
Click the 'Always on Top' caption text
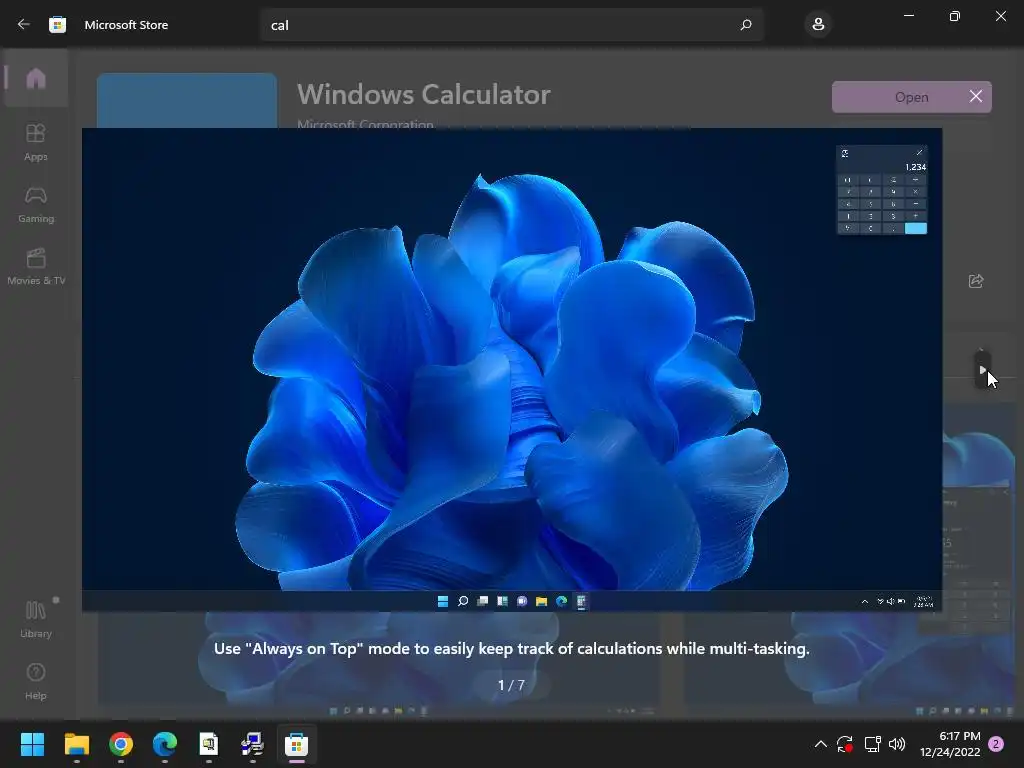click(x=511, y=648)
